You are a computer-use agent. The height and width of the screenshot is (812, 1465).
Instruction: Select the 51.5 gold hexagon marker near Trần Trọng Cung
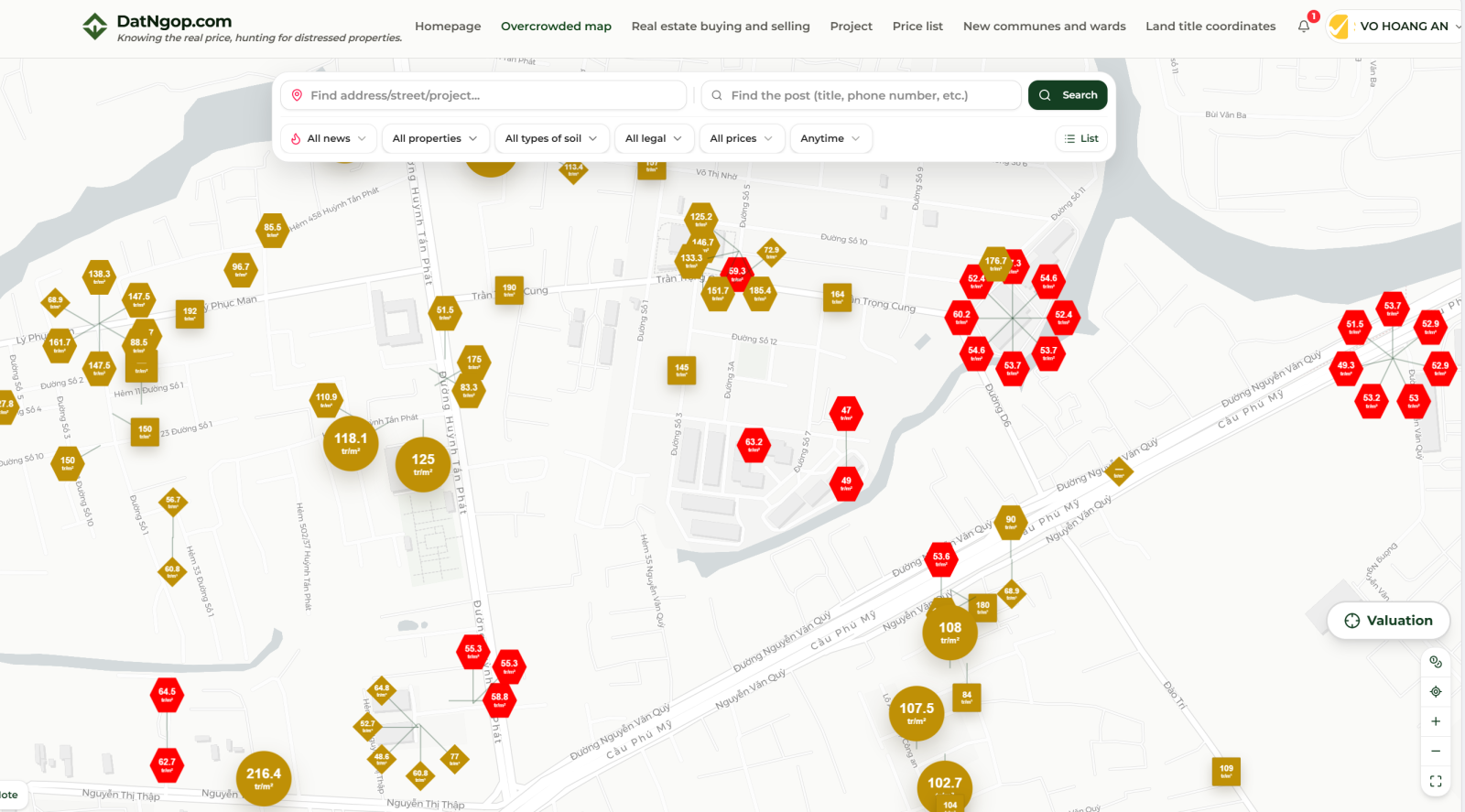pos(445,312)
